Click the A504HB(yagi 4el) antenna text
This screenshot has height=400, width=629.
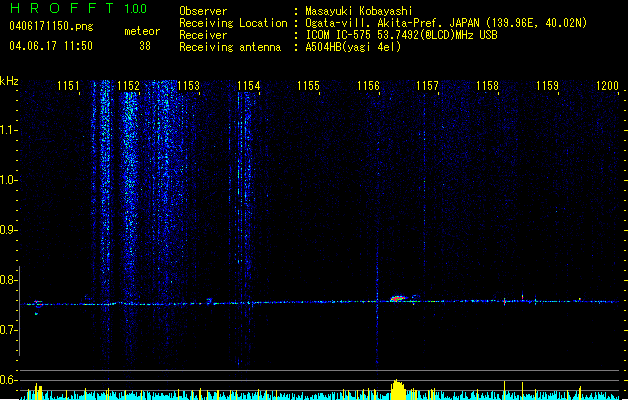click(353, 47)
